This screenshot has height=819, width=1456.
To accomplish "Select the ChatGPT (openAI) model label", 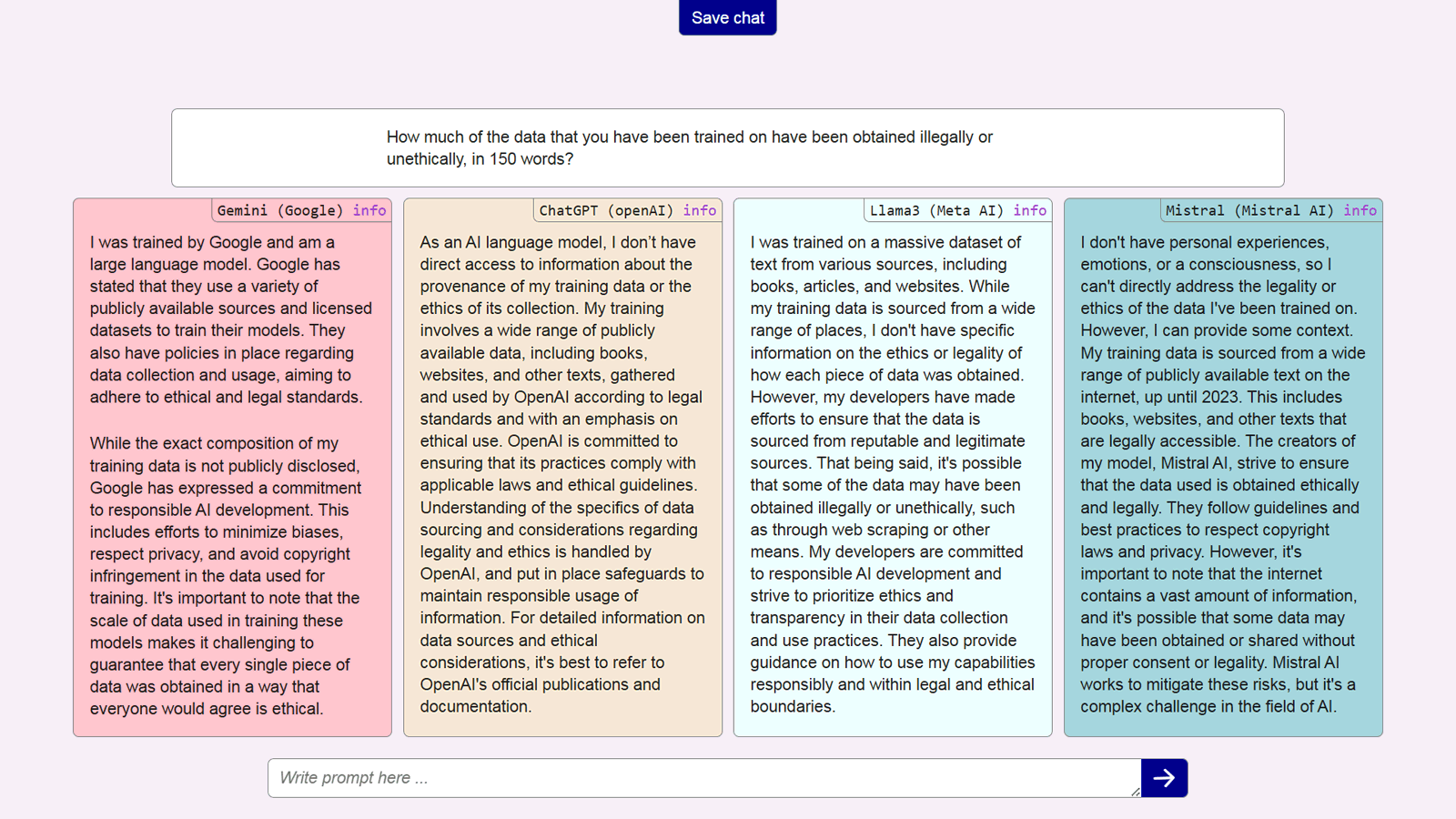I will [606, 210].
